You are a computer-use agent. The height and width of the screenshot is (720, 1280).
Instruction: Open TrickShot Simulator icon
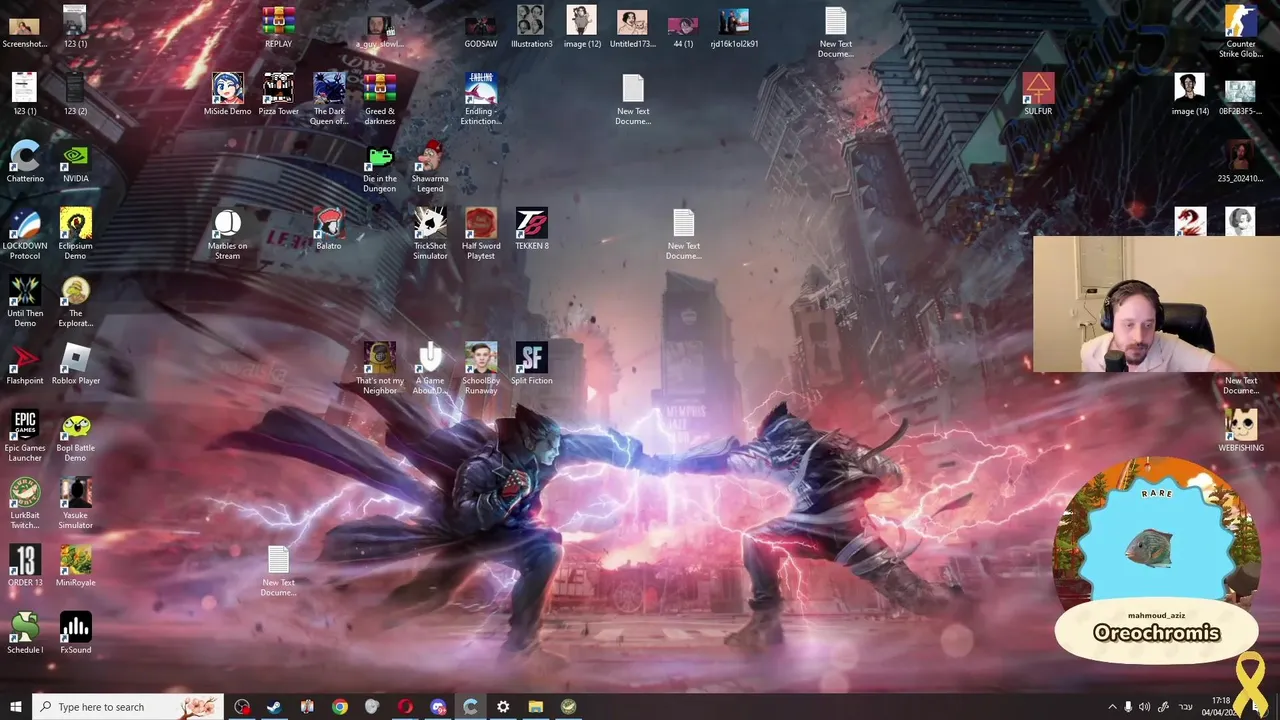[x=430, y=234]
